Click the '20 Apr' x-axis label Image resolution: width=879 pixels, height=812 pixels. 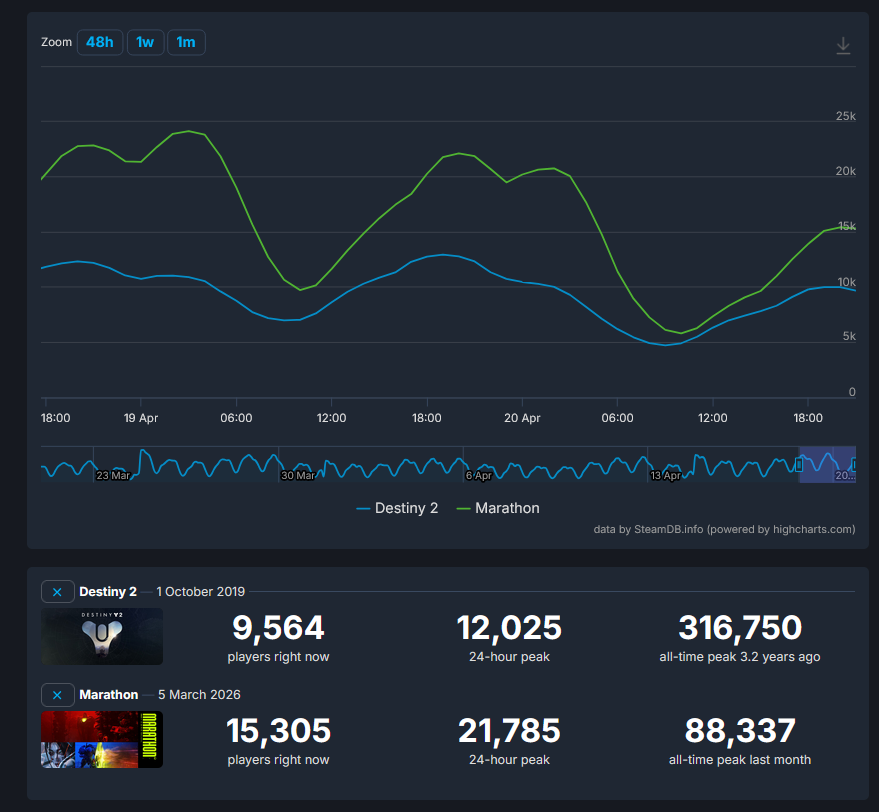click(x=522, y=418)
